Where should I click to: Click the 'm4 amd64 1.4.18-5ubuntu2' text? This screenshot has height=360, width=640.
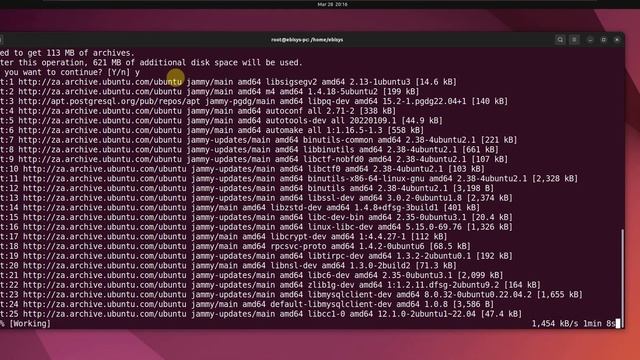pos(322,91)
